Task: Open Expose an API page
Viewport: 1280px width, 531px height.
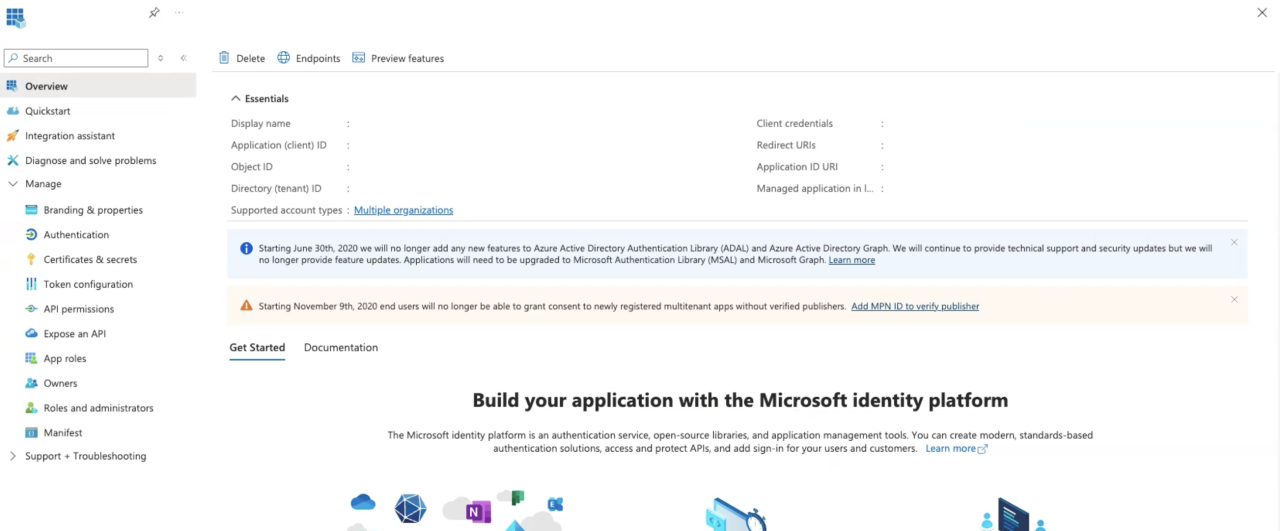Action: [75, 334]
